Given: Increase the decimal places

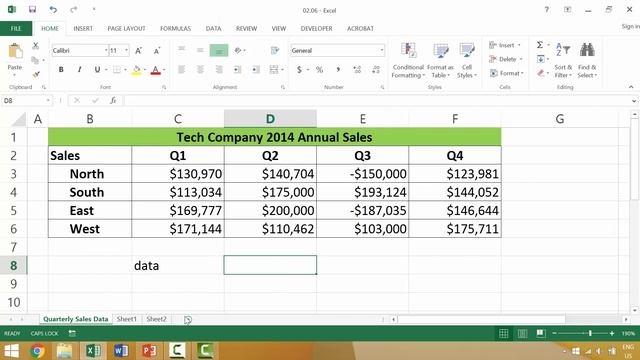Looking at the screenshot, I should (x=357, y=70).
